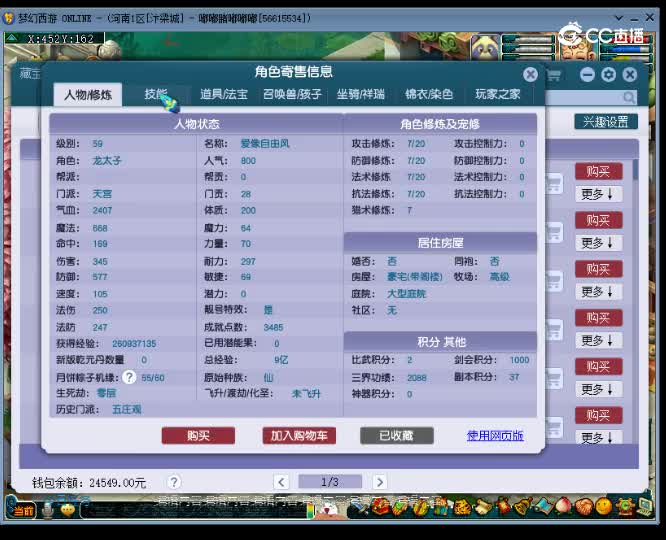The image size is (666, 540).
Task: Open the 锦衣/染色 tab
Action: point(429,94)
